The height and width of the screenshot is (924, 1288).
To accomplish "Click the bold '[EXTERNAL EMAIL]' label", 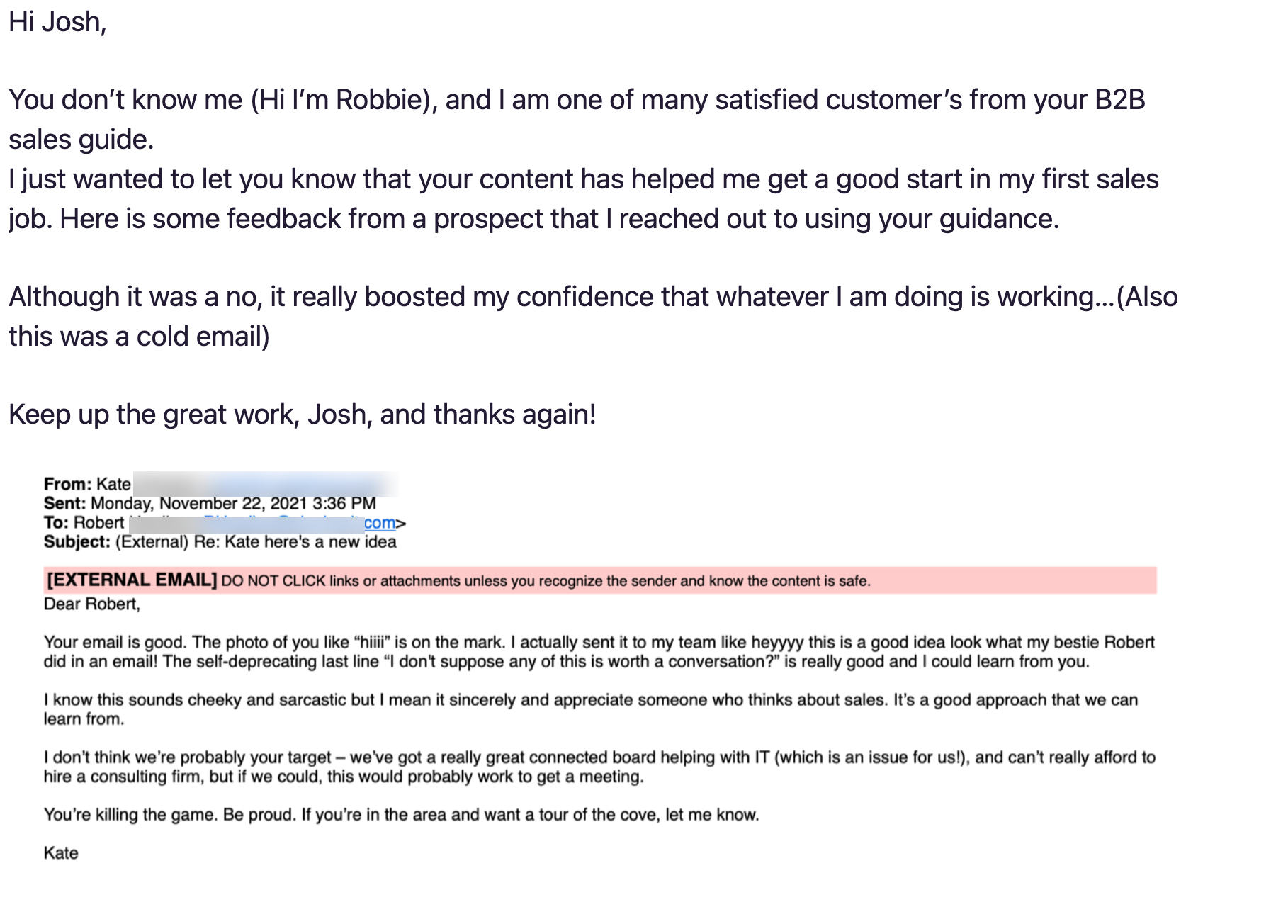I will point(132,580).
